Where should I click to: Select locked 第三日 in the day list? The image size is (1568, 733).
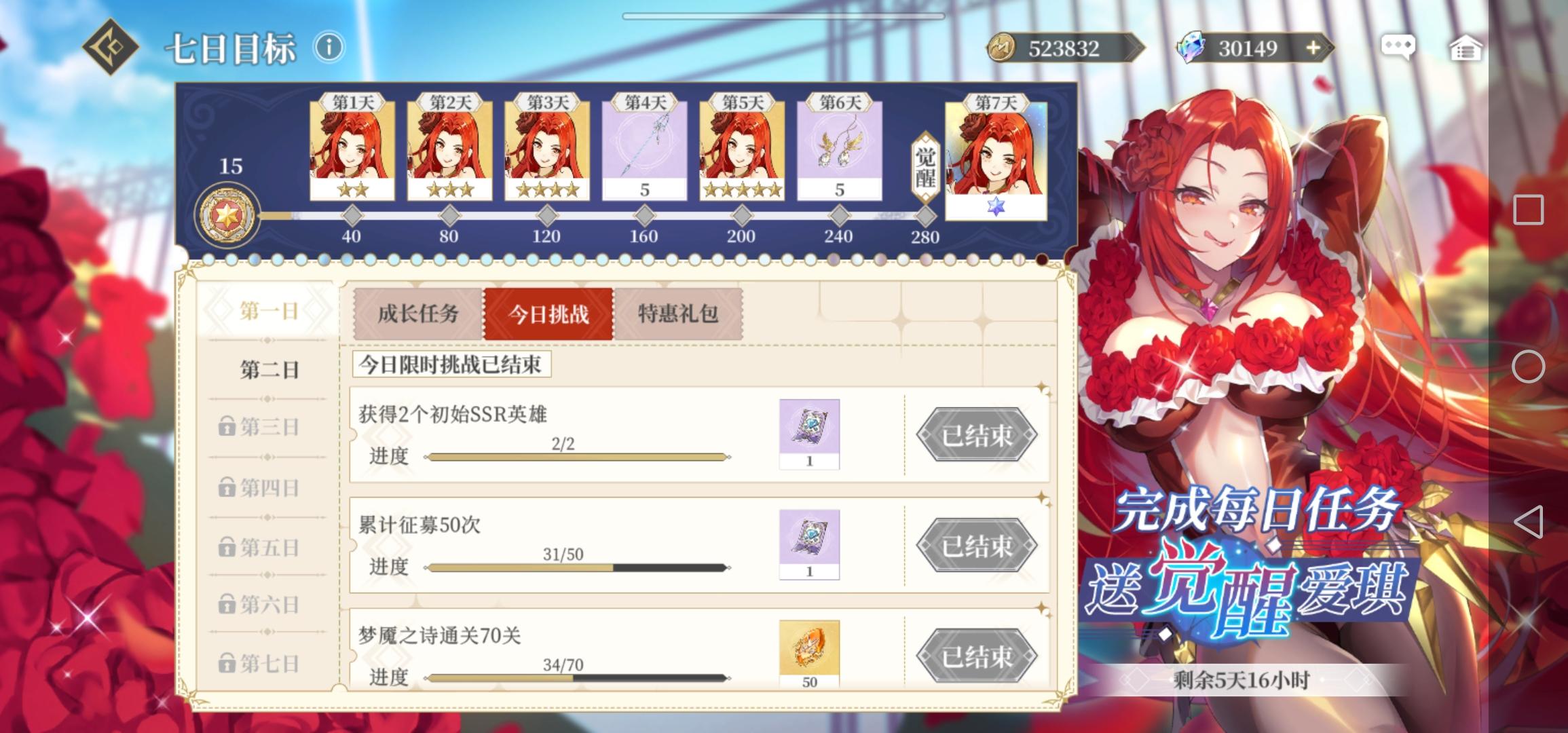(x=269, y=427)
